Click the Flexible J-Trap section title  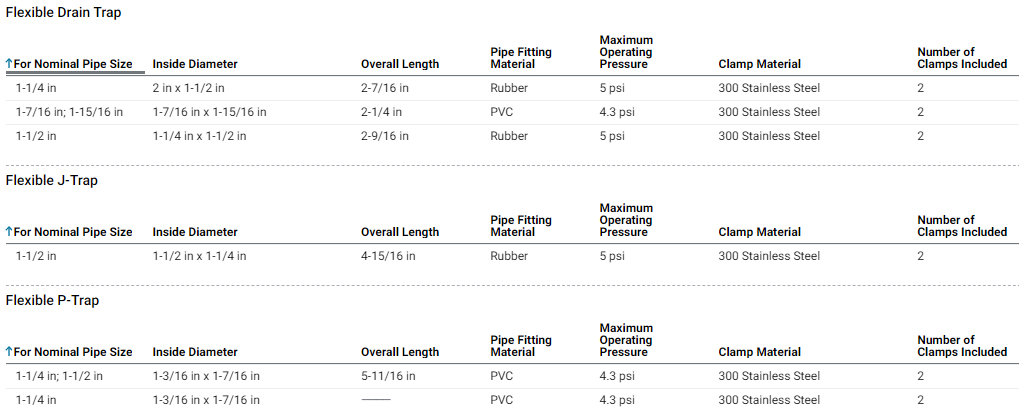[x=52, y=180]
